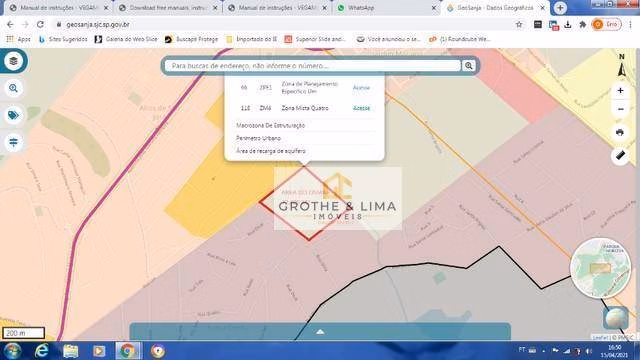
Task: Click the Chrome taskbar button
Action: coord(128,351)
